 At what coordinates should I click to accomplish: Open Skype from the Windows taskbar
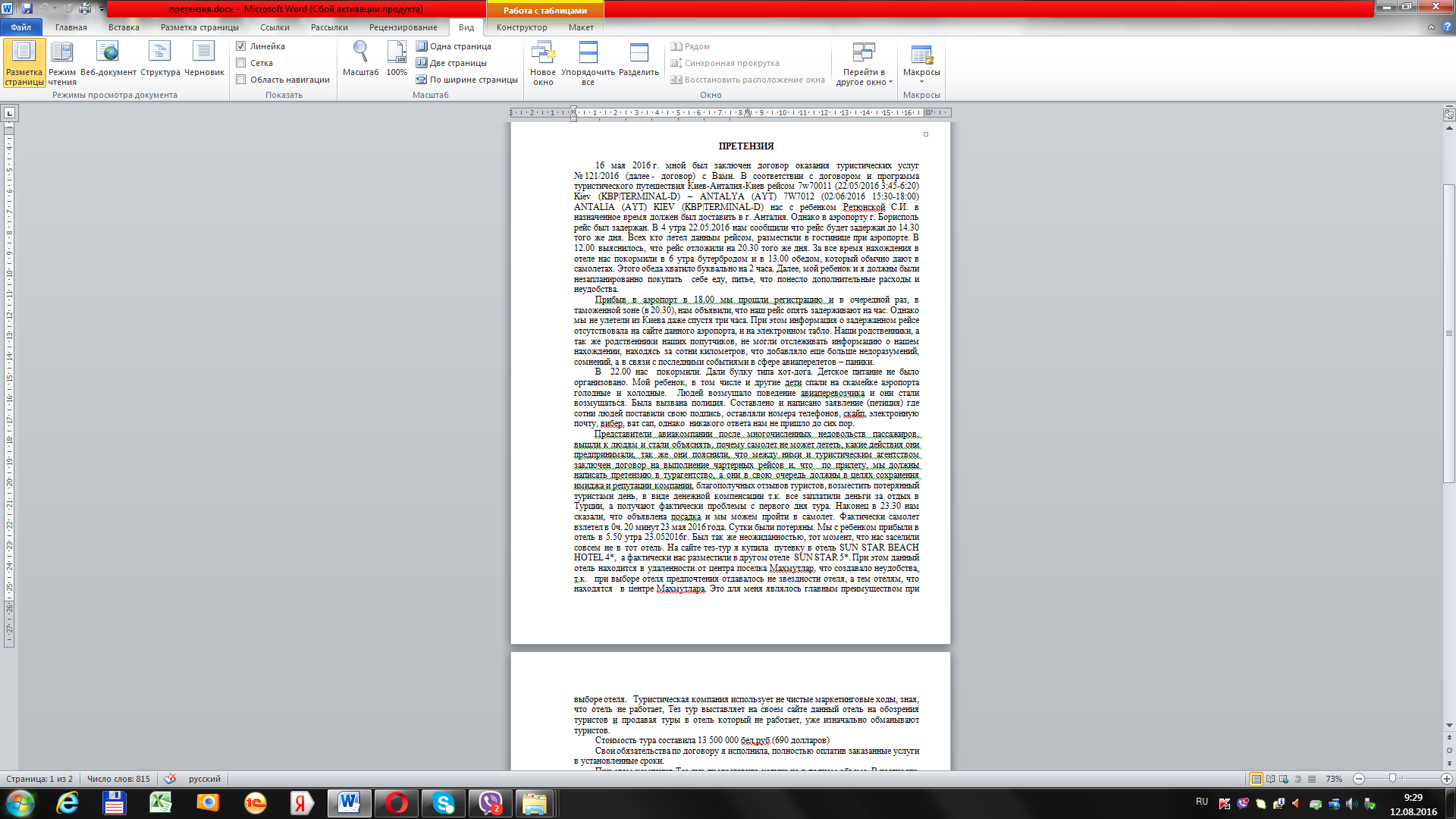(x=444, y=802)
